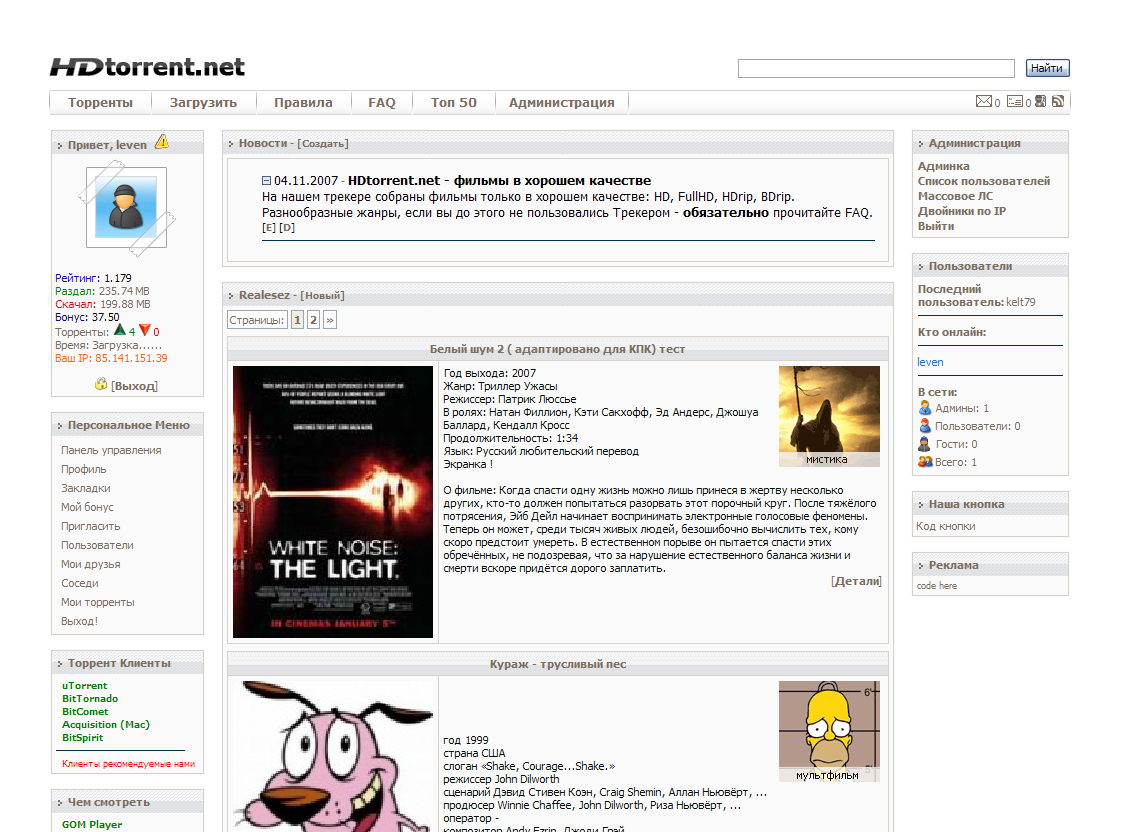The image size is (1124, 832).
Task: Collapse the Realesez section header
Action: (232, 294)
